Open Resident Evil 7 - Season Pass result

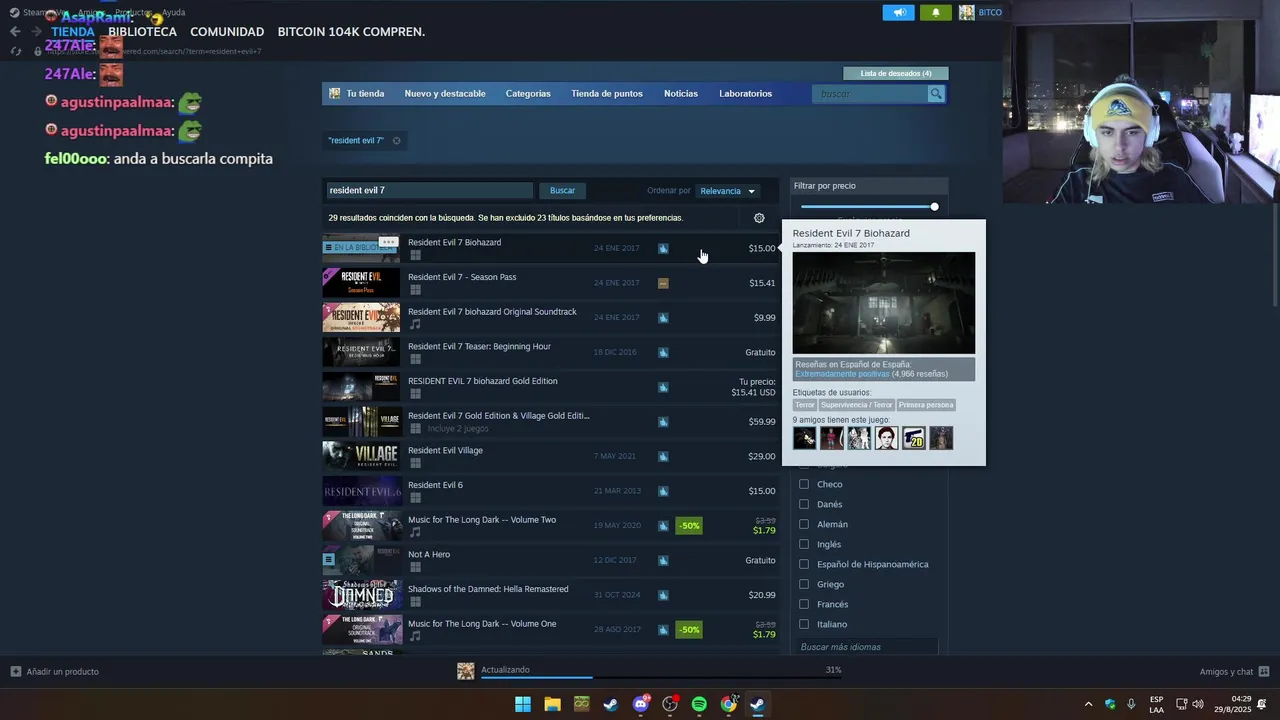(550, 283)
